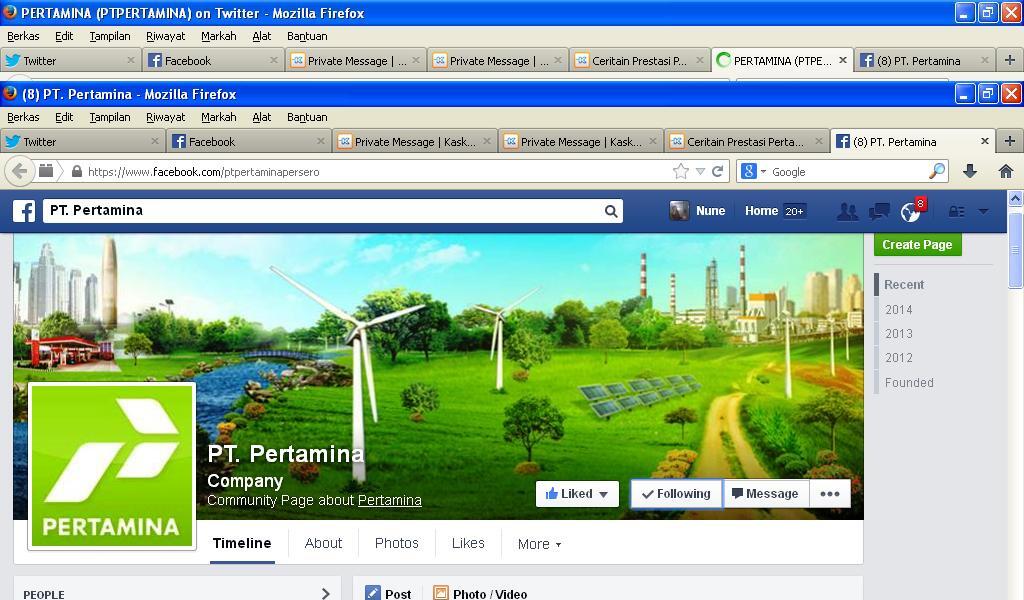Switch to Facebook tab in front window

coord(248,141)
